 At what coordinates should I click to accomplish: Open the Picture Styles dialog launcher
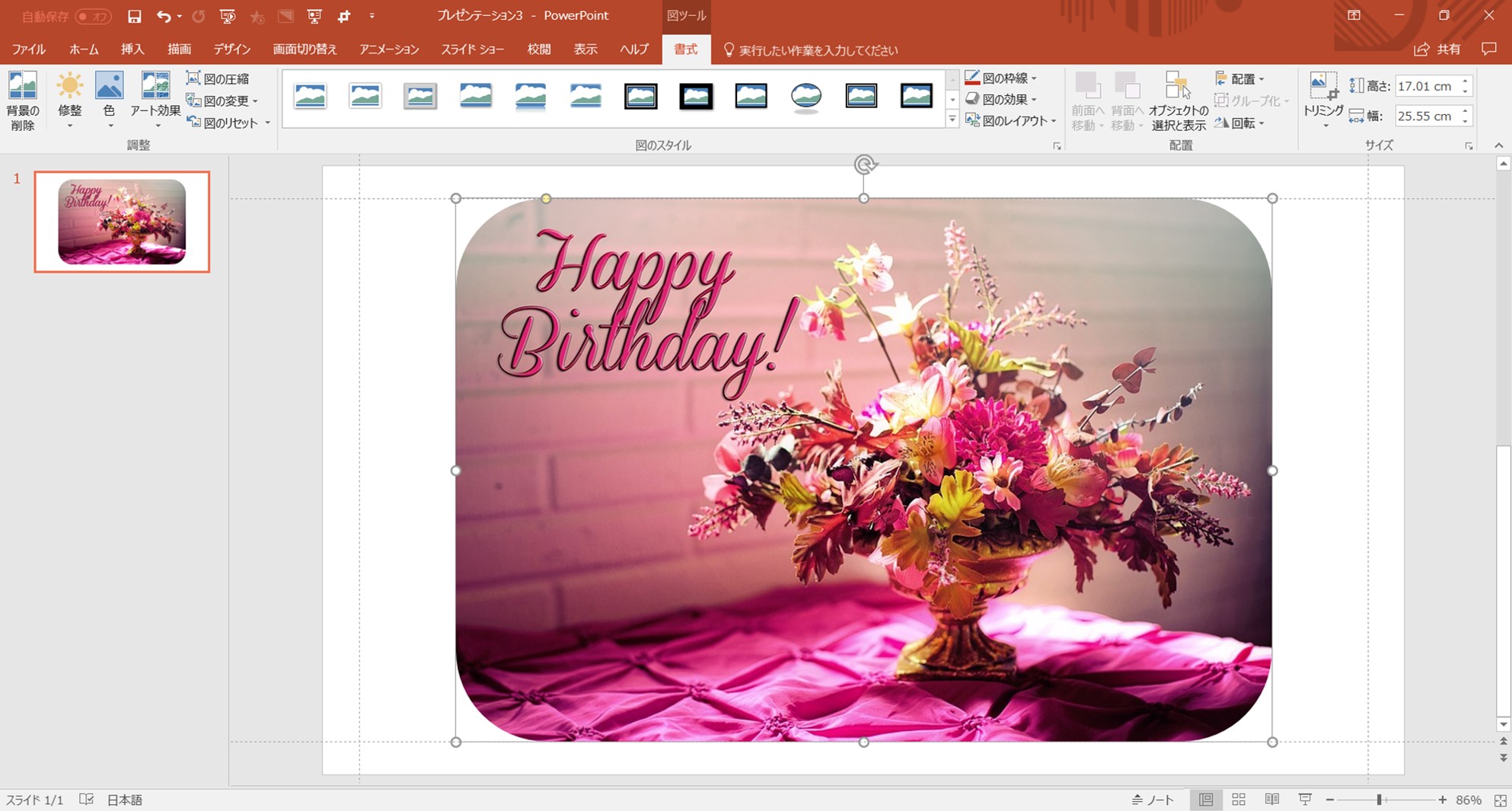(x=1057, y=145)
